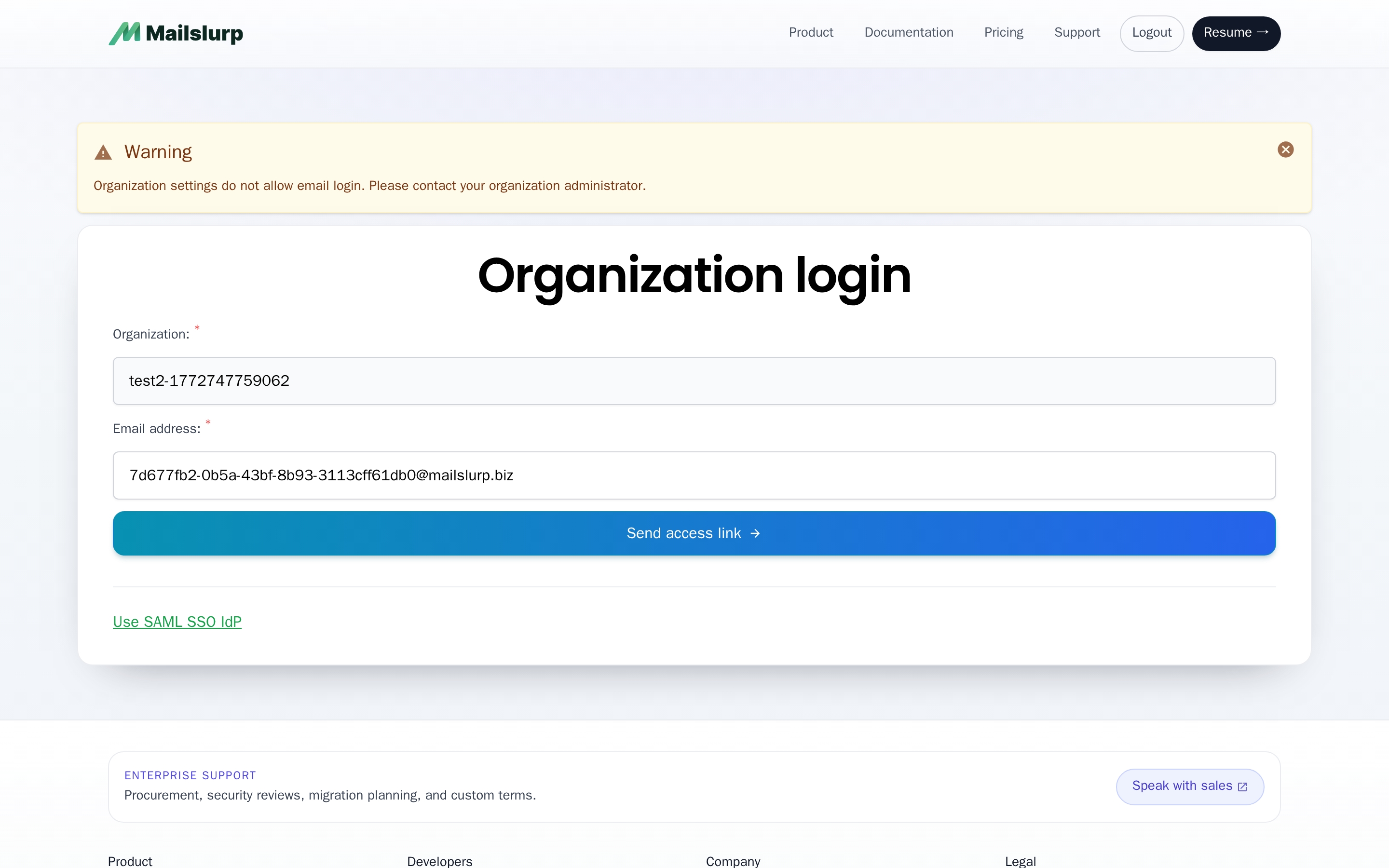Select the Email address input field
The width and height of the screenshot is (1389, 868).
click(694, 475)
